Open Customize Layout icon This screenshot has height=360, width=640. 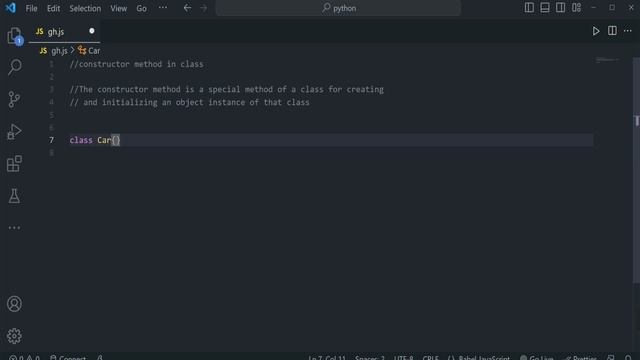[x=576, y=8]
